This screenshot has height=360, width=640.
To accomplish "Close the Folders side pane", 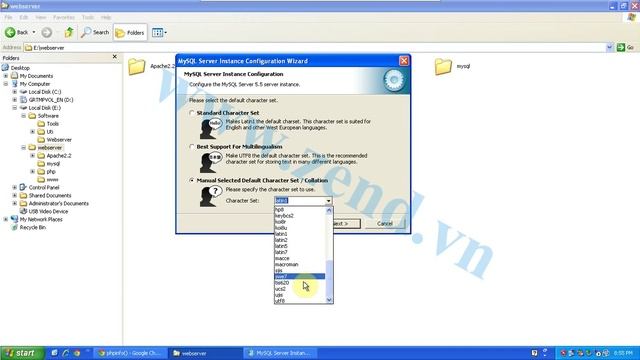I will (x=115, y=57).
